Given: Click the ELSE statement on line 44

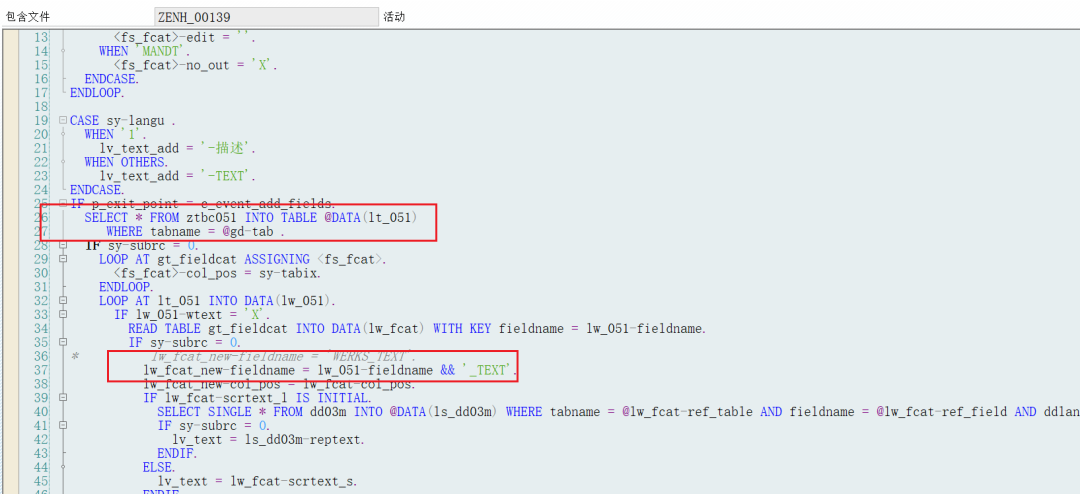Looking at the screenshot, I should pyautogui.click(x=159, y=467).
